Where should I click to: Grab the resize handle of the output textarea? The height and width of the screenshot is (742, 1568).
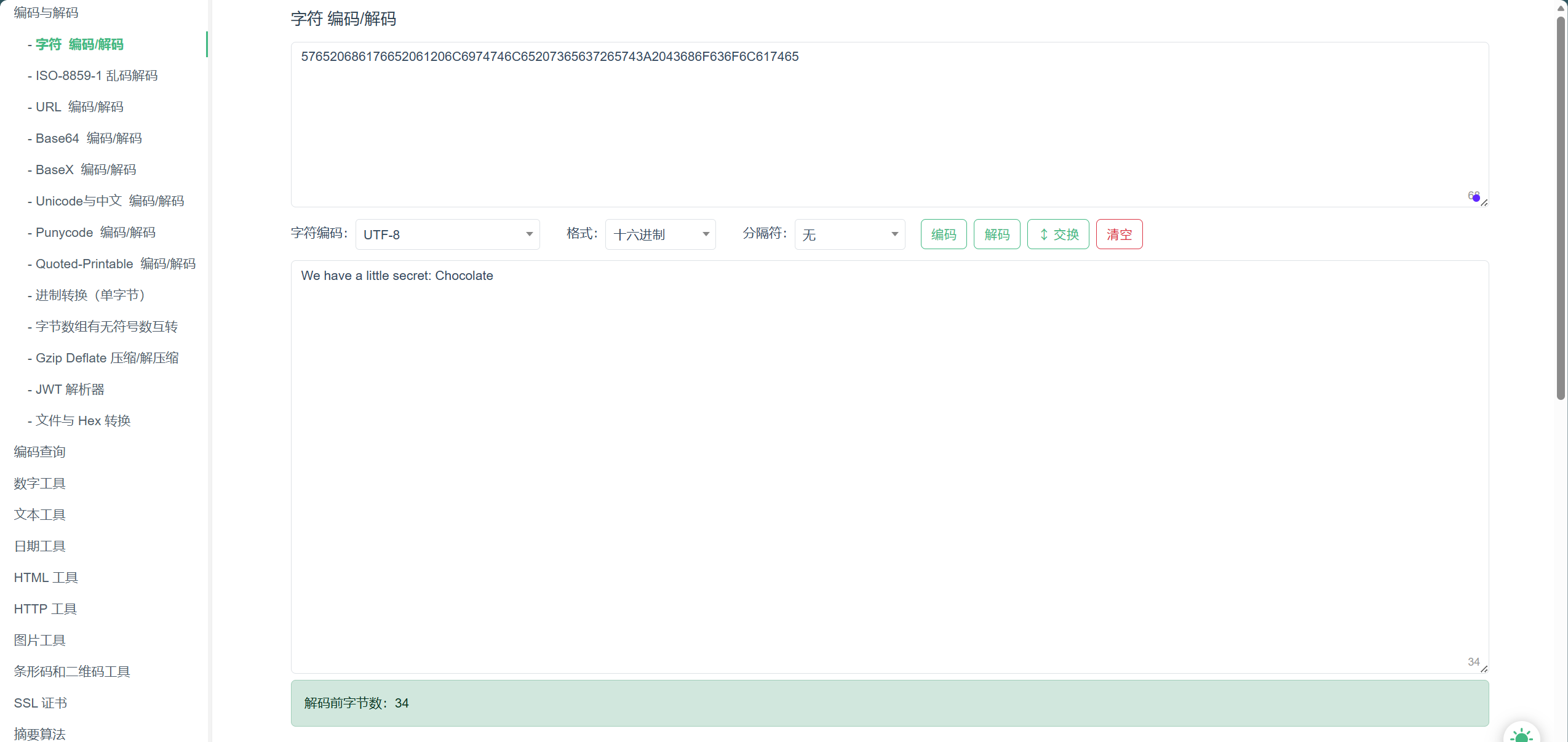point(1484,669)
